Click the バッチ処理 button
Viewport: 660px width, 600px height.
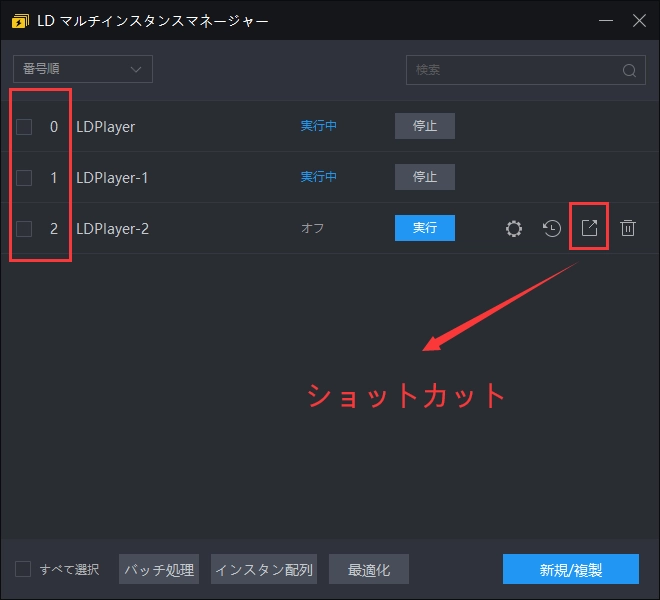coord(159,569)
